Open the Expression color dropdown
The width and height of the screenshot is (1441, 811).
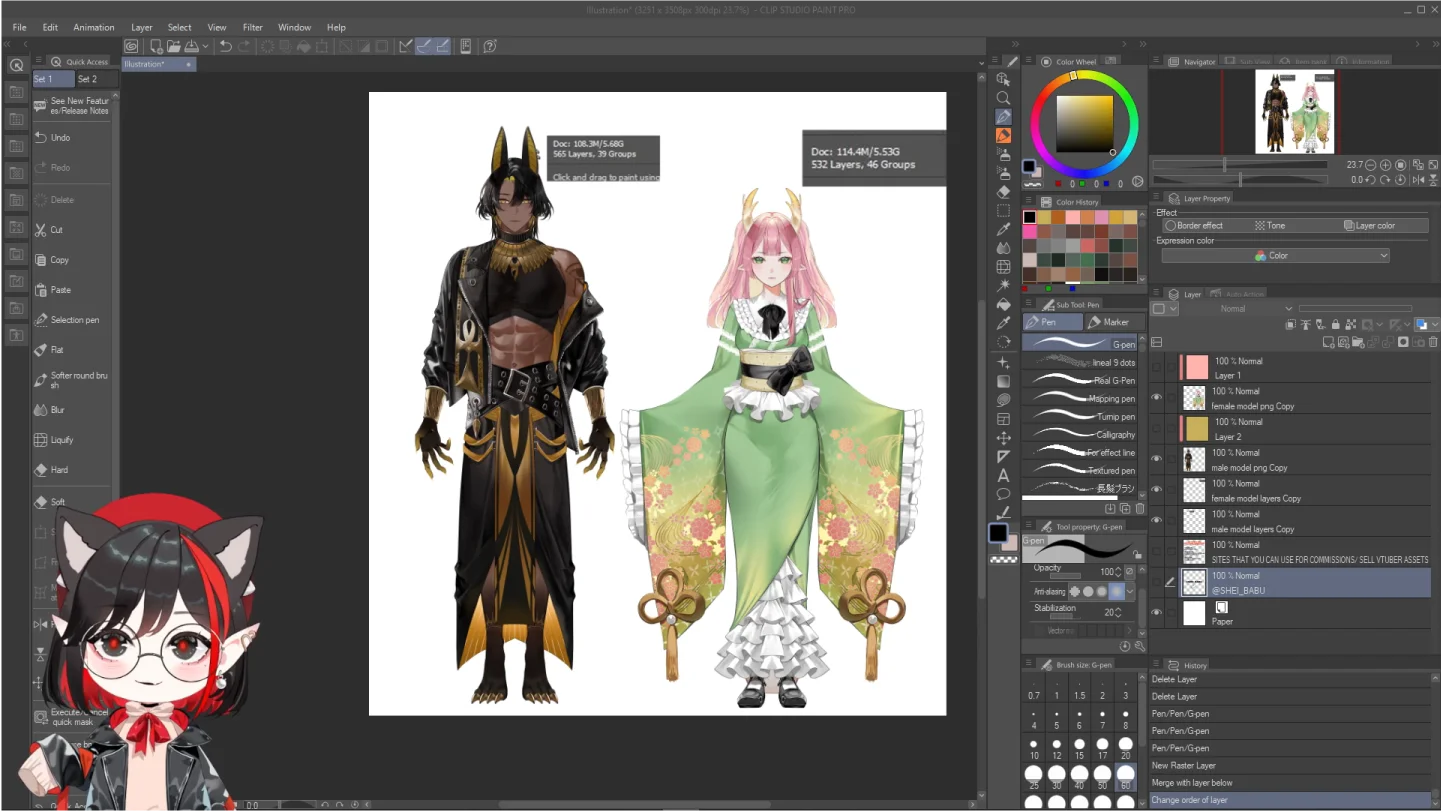[1276, 256]
